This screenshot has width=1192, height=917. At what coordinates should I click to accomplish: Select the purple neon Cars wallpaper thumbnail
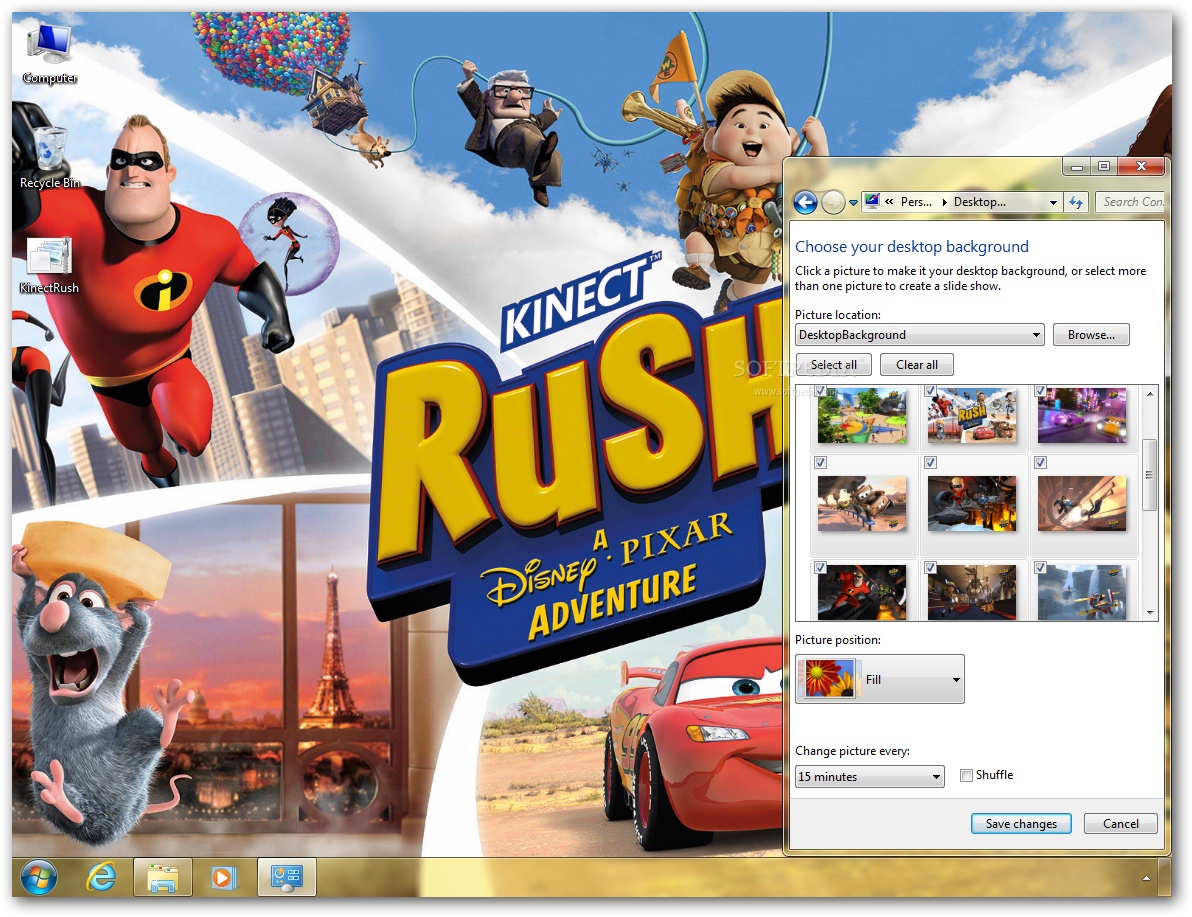(x=1082, y=416)
